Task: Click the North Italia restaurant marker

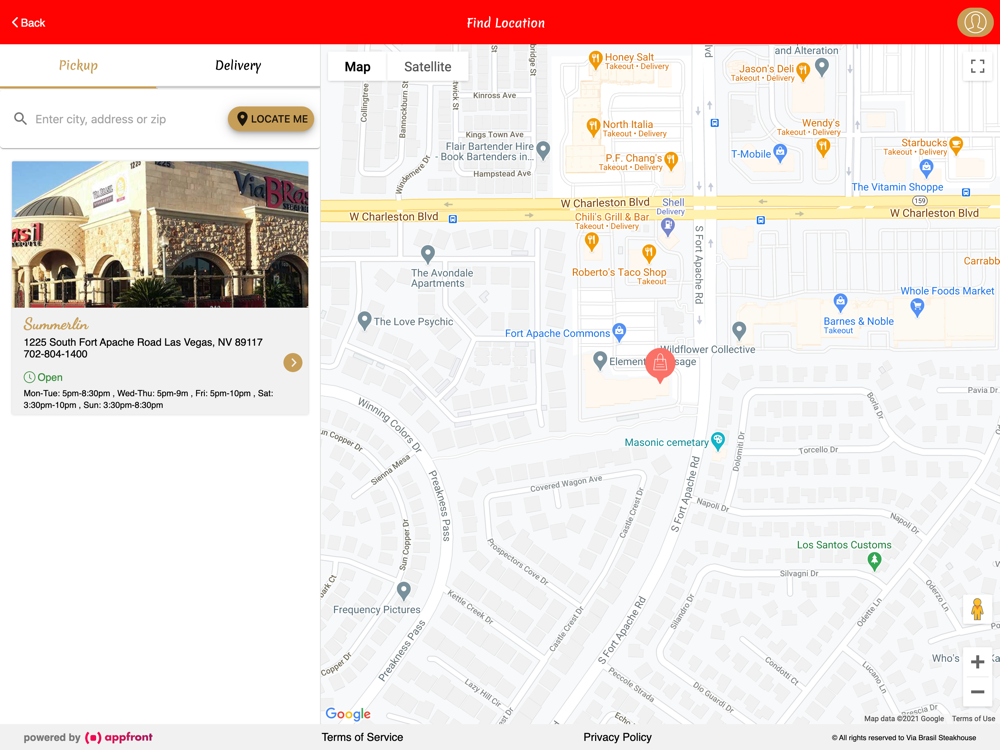Action: (x=593, y=127)
